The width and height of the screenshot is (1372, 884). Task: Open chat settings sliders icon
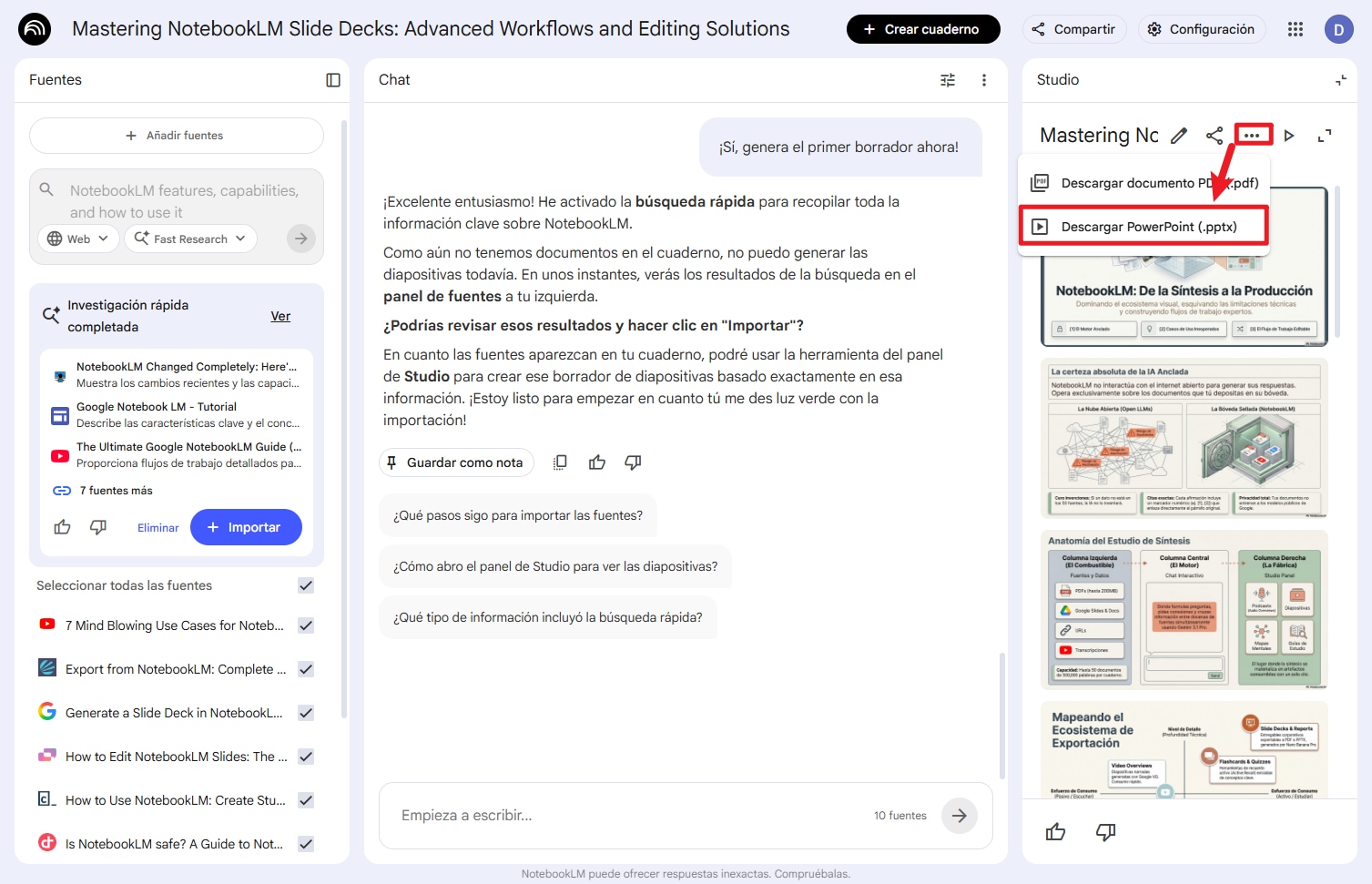click(x=948, y=80)
